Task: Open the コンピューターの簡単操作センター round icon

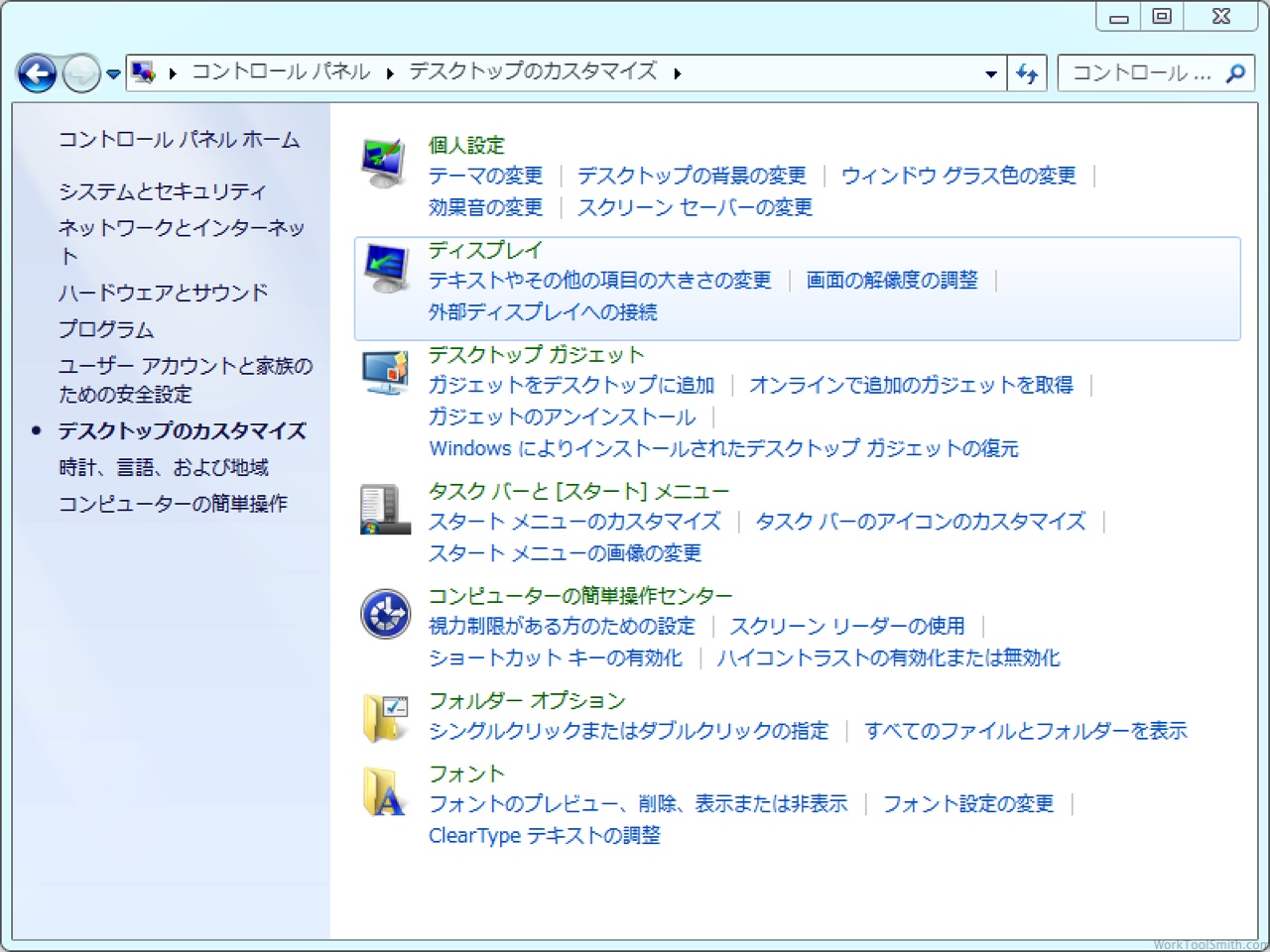Action: tap(384, 614)
